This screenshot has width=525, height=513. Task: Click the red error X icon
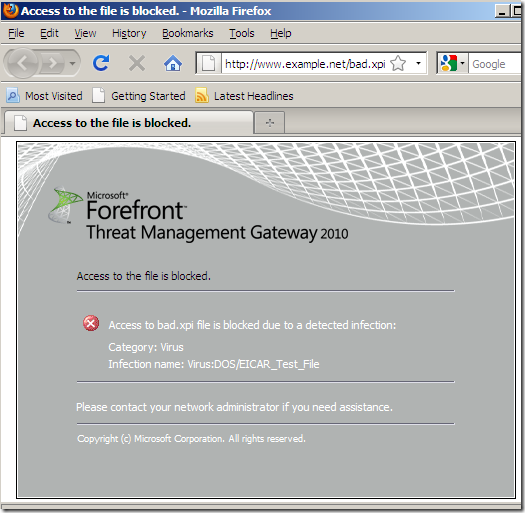pyautogui.click(x=91, y=323)
